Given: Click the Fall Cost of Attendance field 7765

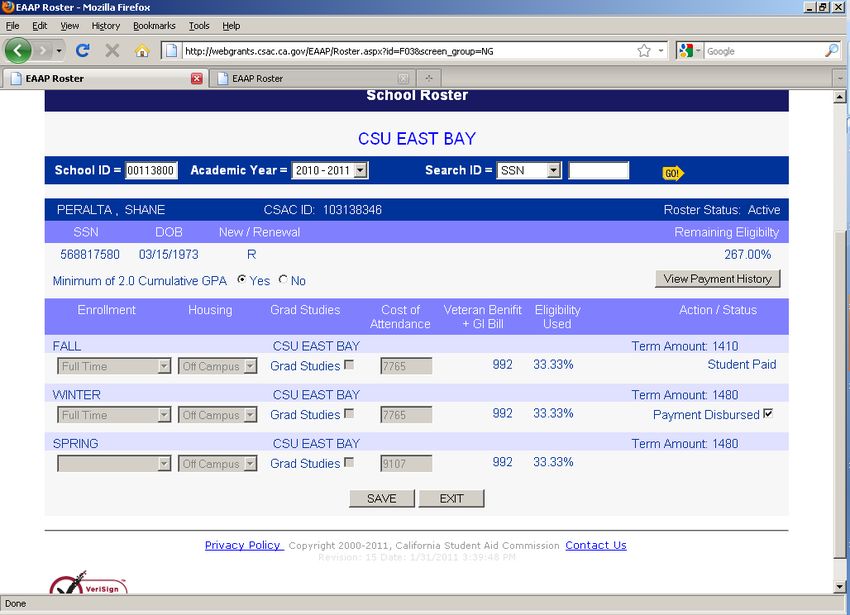Looking at the screenshot, I should (x=406, y=366).
